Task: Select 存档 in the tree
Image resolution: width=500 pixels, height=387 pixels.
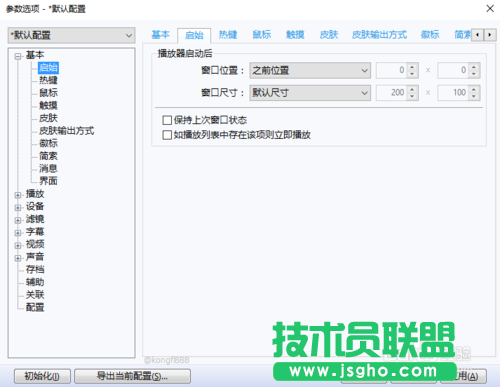Action: pos(35,269)
